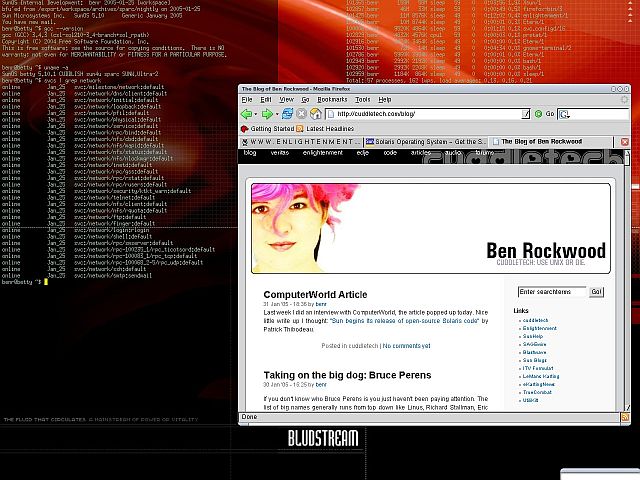
Task: Close the current tab with red X
Action: coord(624,142)
